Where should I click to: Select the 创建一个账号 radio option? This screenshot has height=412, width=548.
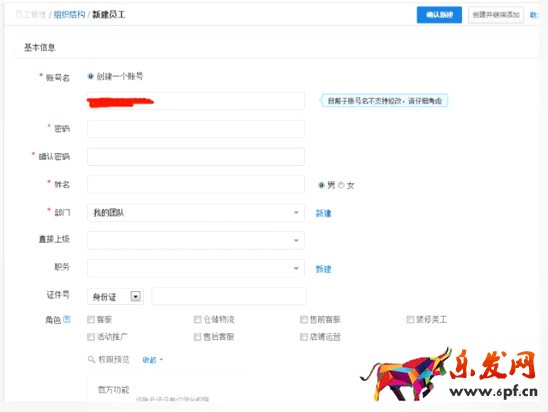pyautogui.click(x=91, y=76)
